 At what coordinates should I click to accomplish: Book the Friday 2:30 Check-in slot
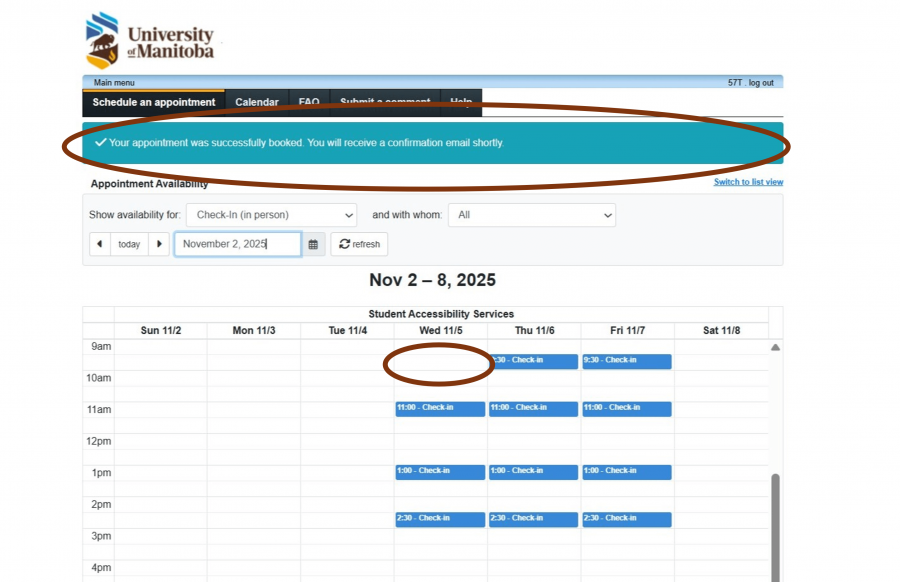[627, 519]
